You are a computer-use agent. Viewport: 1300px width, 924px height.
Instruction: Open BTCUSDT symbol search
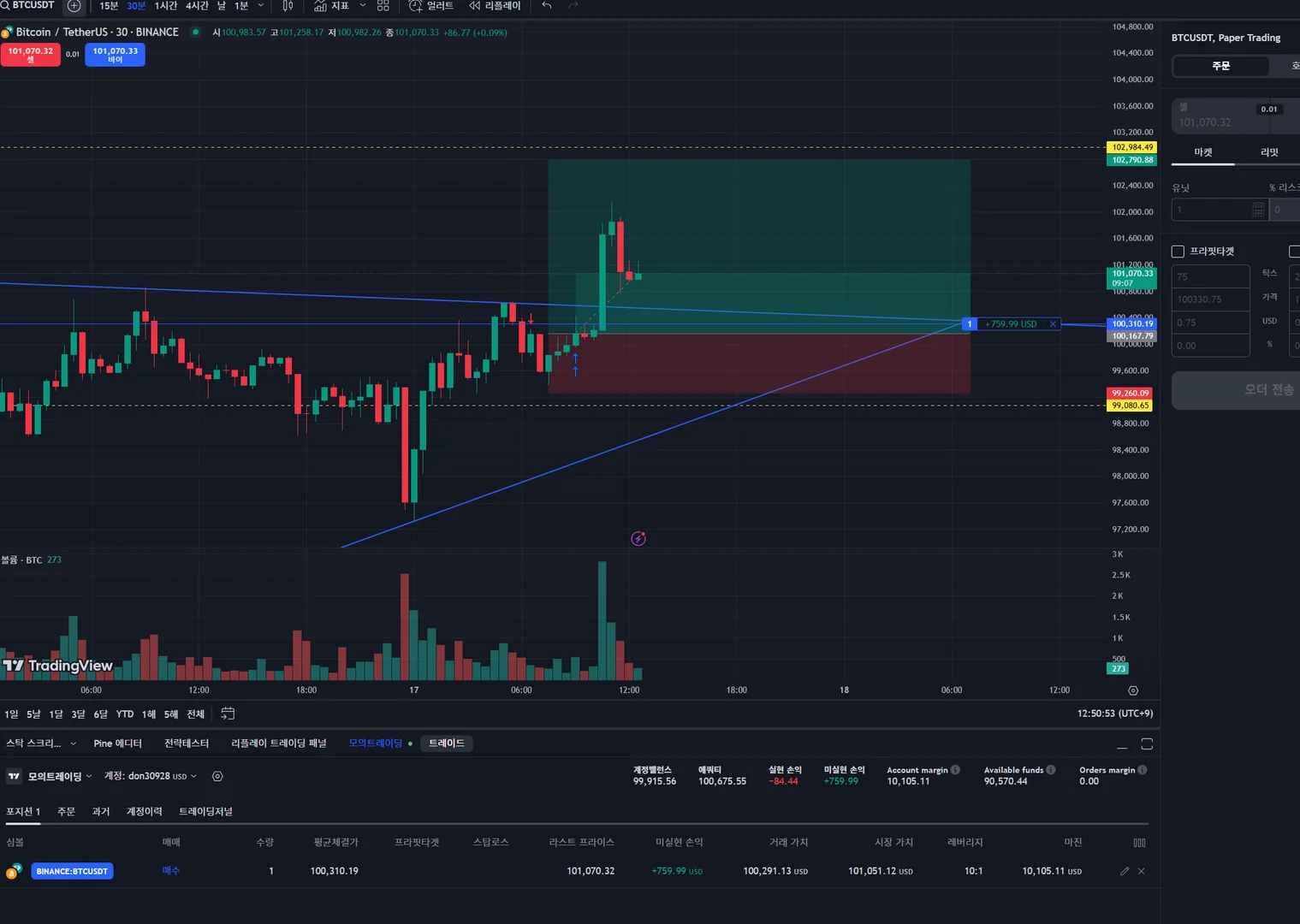pyautogui.click(x=28, y=5)
